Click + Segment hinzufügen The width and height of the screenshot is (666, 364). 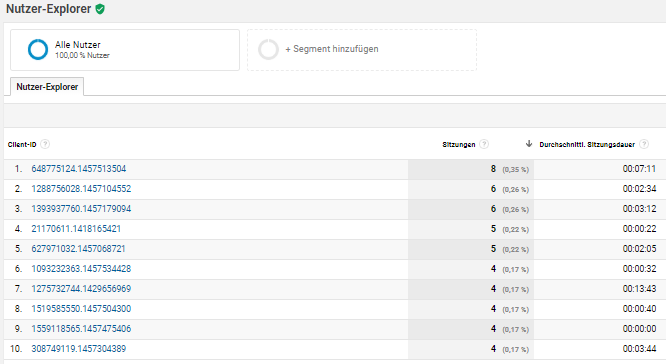coord(332,49)
